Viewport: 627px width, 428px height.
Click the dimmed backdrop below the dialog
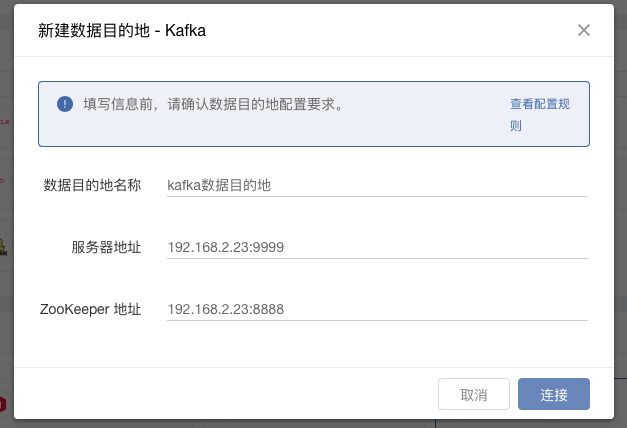pos(300,423)
